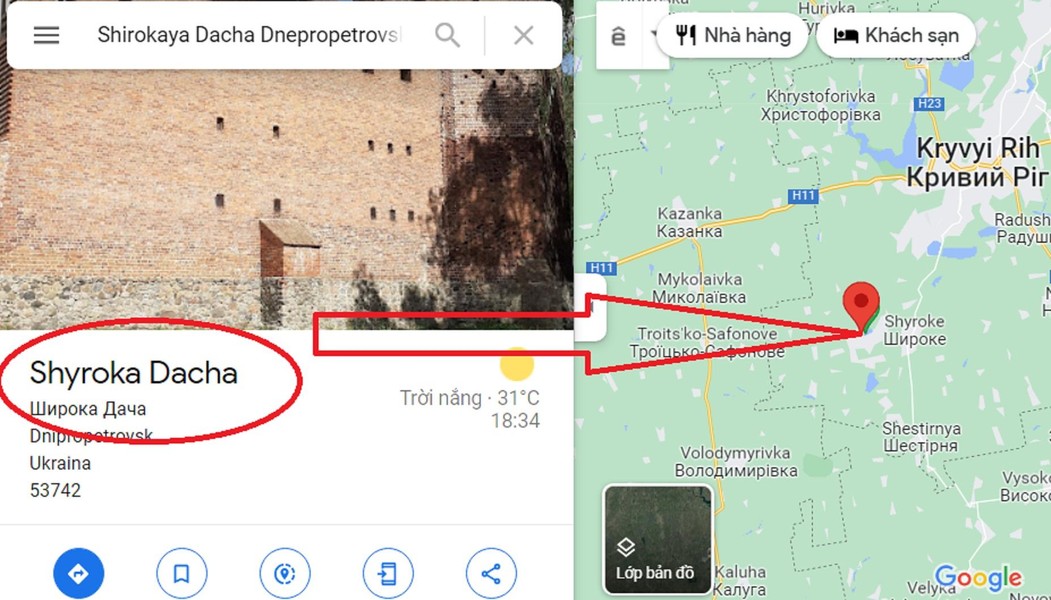Viewport: 1051px width, 600px height.
Task: Select the red location pin on map
Action: click(861, 307)
